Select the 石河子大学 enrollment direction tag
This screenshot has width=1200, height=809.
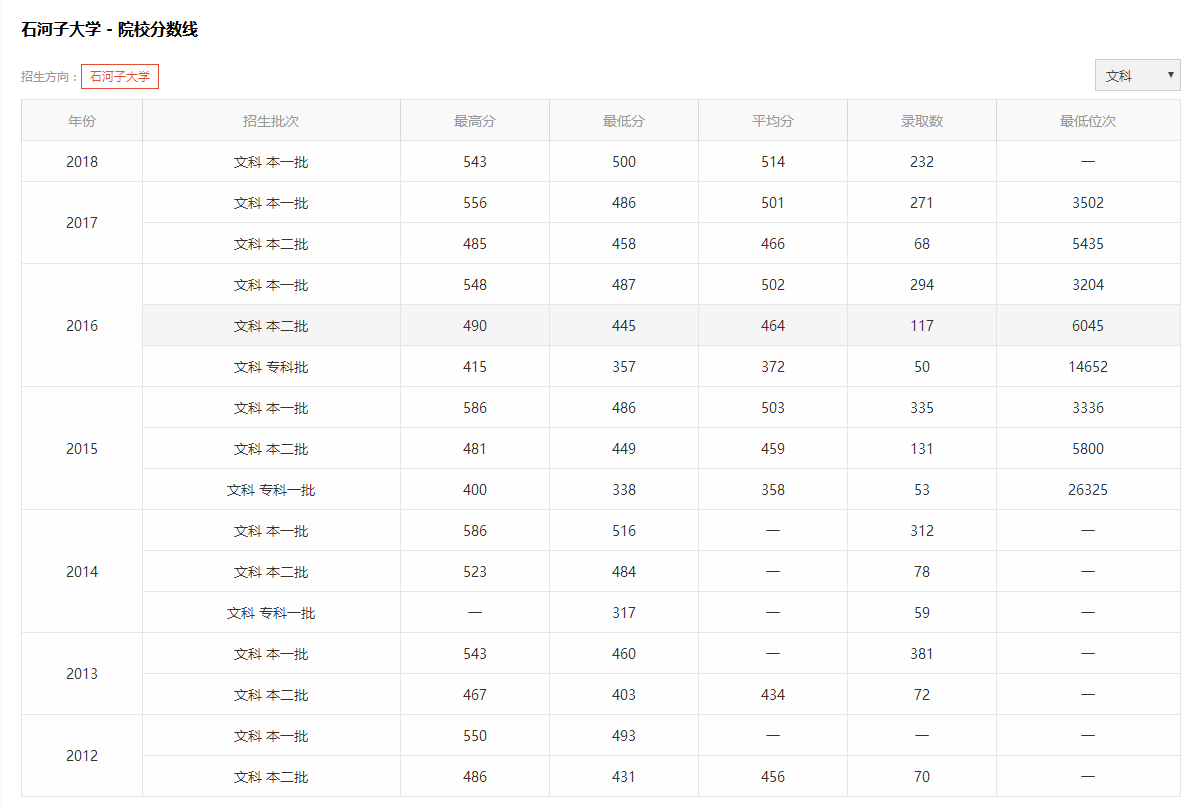(x=120, y=76)
